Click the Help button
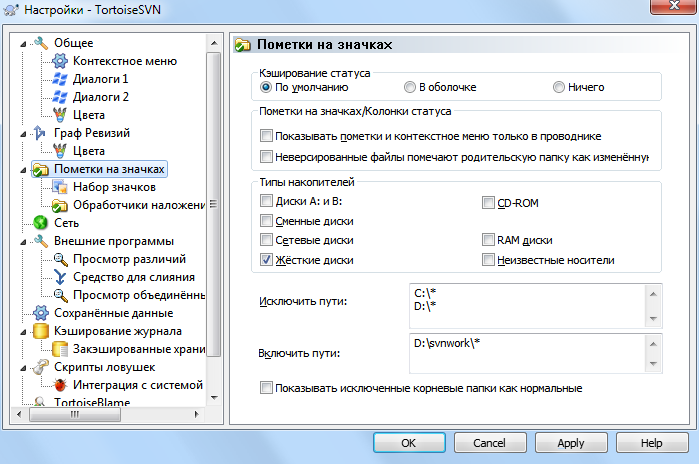The width and height of the screenshot is (699, 464). coord(652,443)
